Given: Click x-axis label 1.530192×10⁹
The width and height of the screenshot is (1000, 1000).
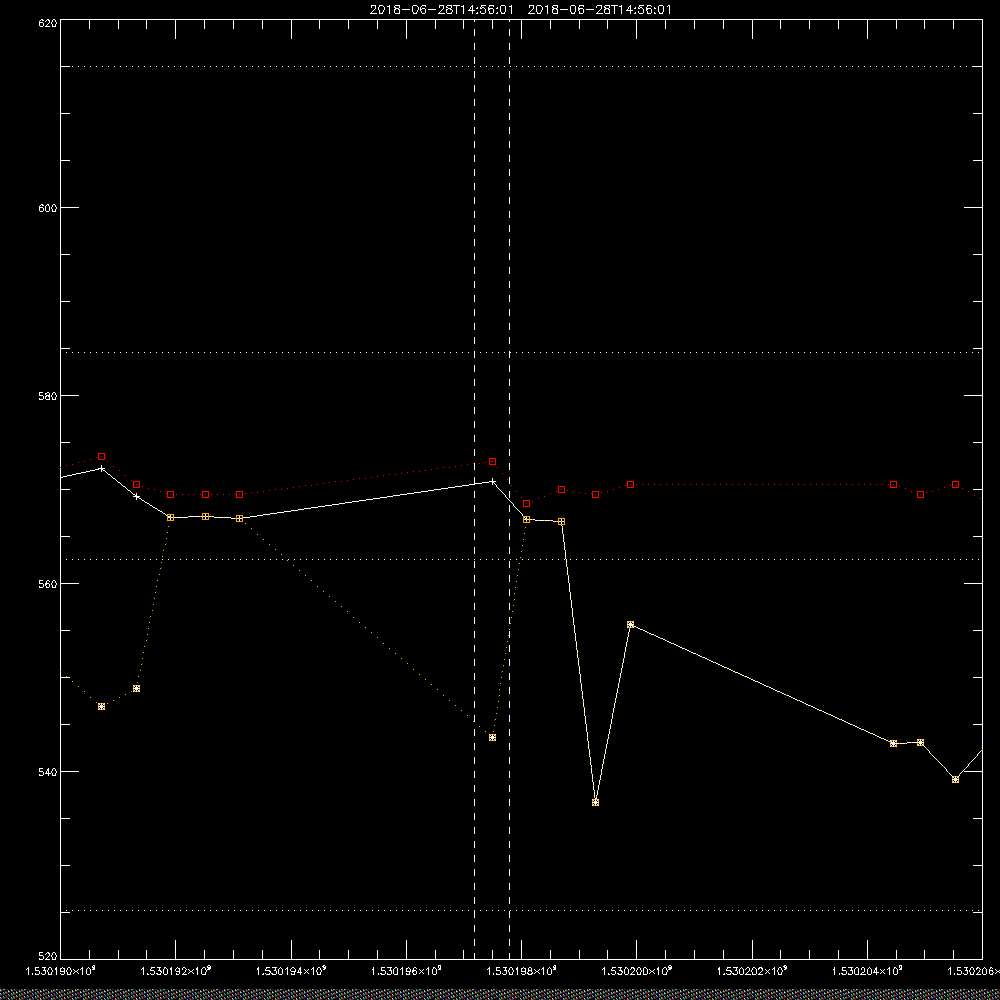Looking at the screenshot, I should point(175,971).
